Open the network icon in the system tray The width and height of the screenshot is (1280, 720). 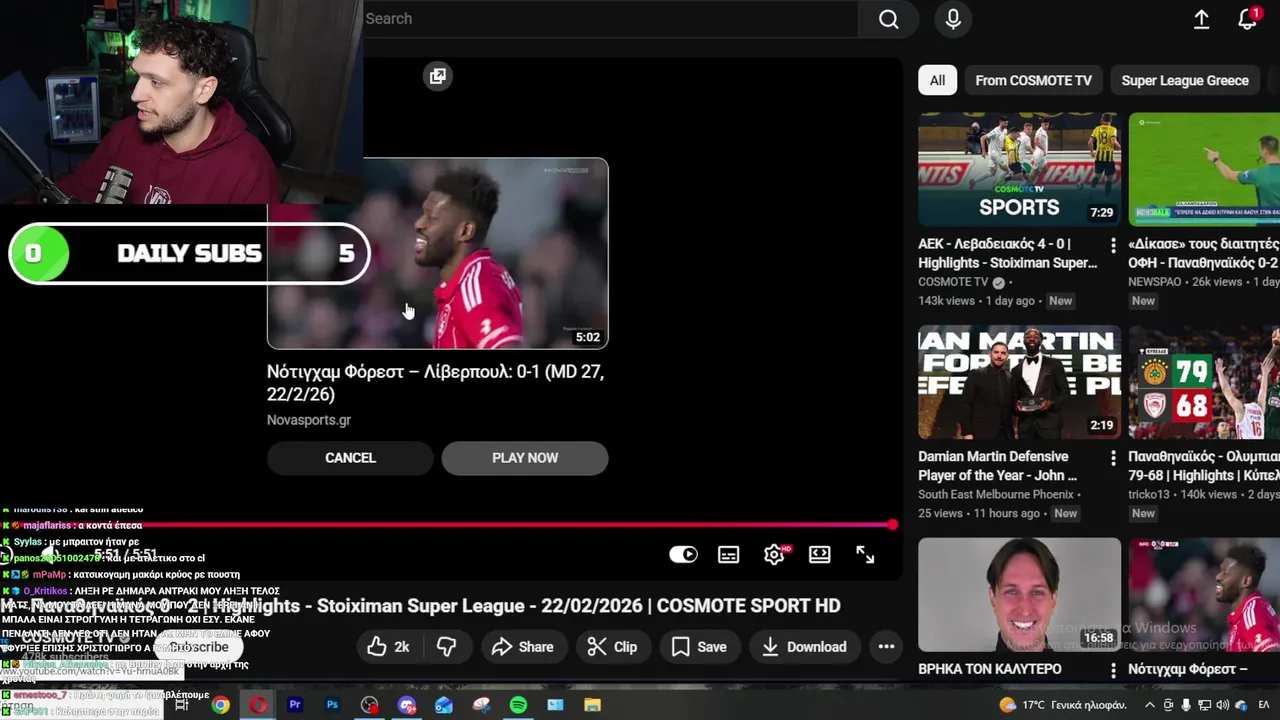(x=1204, y=705)
